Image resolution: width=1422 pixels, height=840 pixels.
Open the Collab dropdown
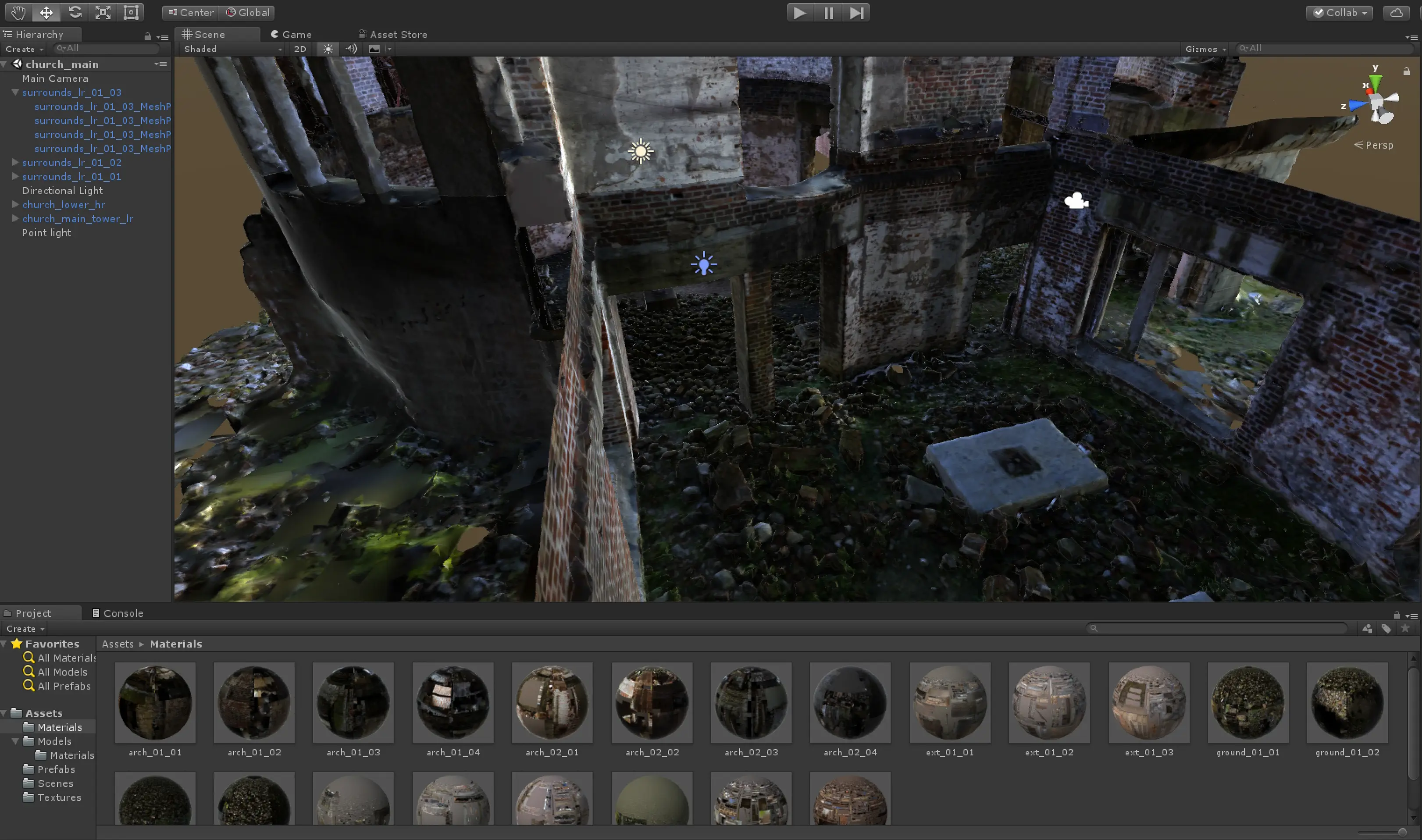(1340, 12)
